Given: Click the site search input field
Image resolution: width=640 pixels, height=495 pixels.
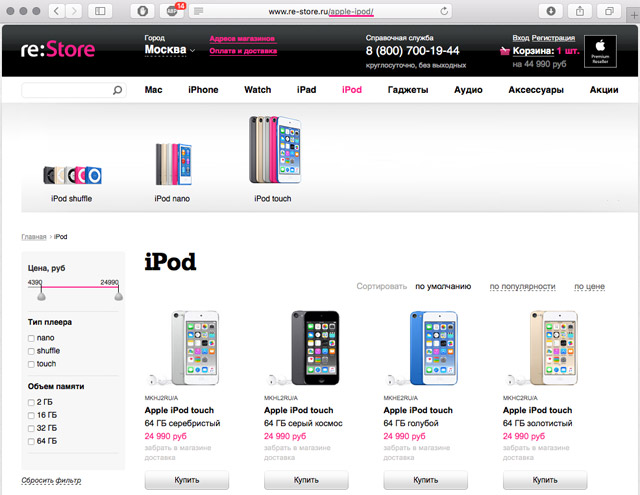Looking at the screenshot, I should pos(74,90).
